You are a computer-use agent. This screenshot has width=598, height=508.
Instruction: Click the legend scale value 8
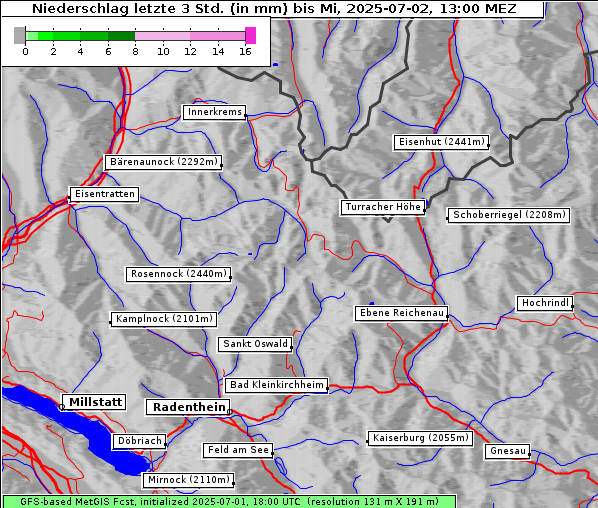click(135, 51)
